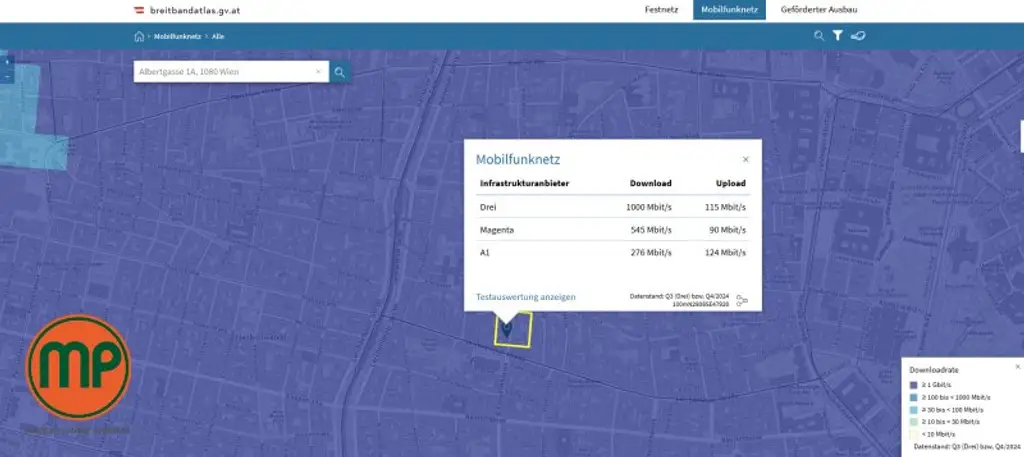The image size is (1024, 457).
Task: Click the Drei provider row name
Action: point(487,207)
